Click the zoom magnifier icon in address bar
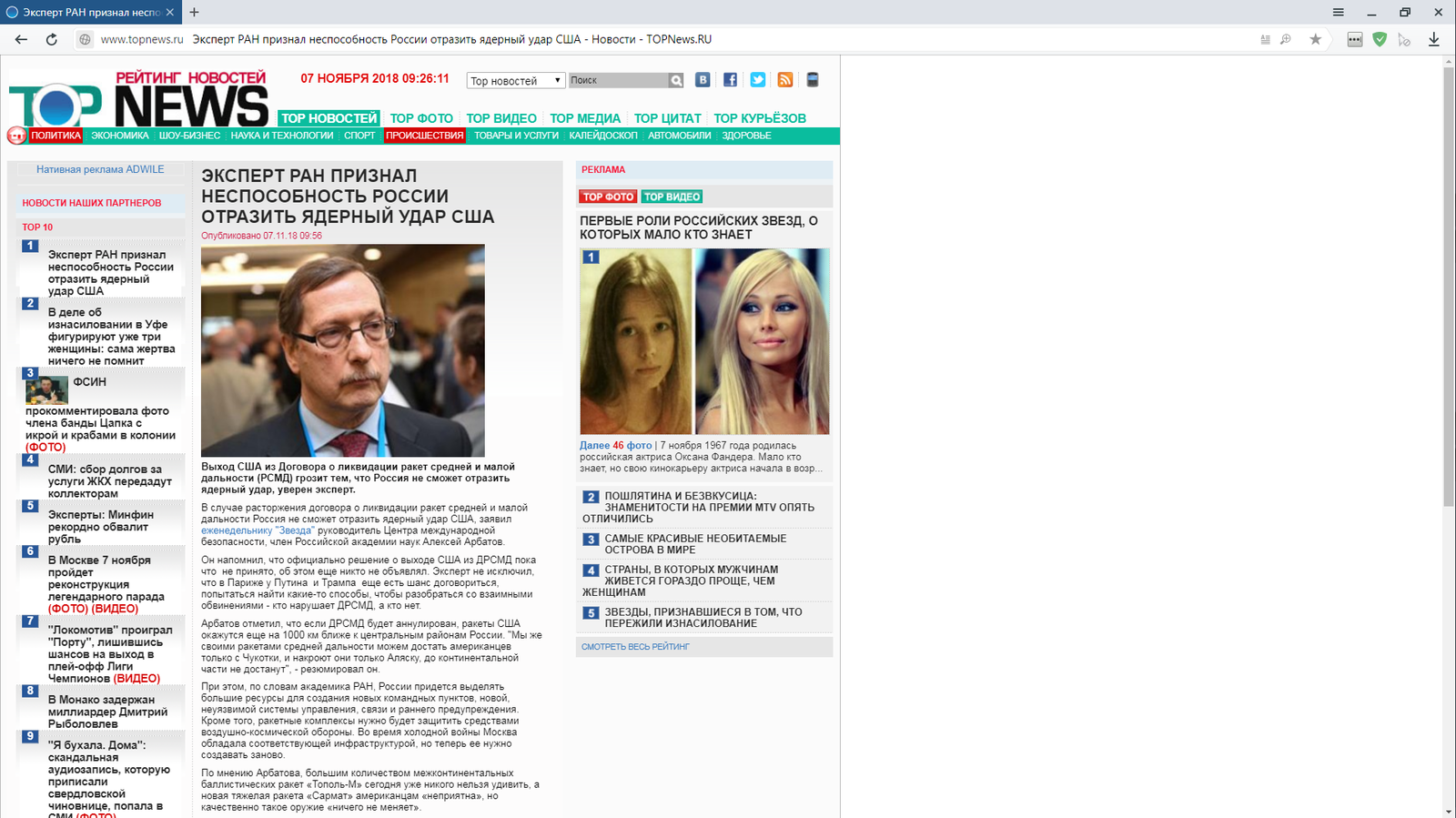Viewport: 1456px width, 818px height. (x=1286, y=39)
